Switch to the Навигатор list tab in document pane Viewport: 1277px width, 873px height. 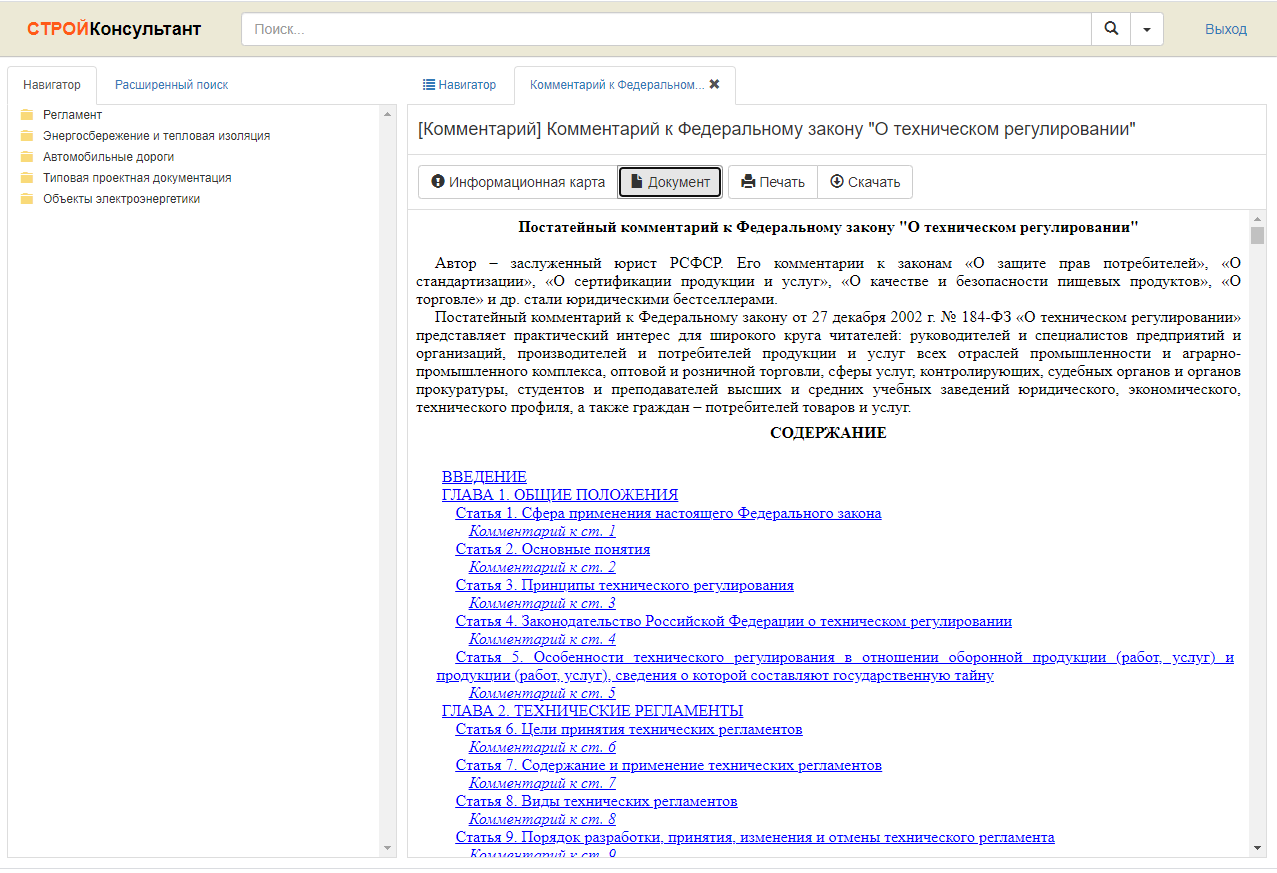coord(459,85)
